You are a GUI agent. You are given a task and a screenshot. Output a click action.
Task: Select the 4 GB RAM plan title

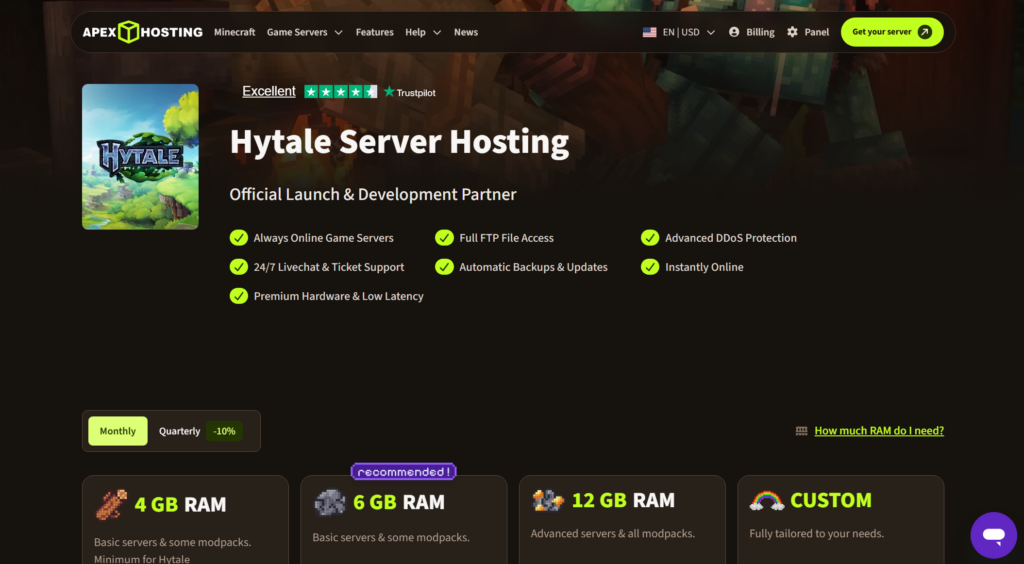[180, 505]
